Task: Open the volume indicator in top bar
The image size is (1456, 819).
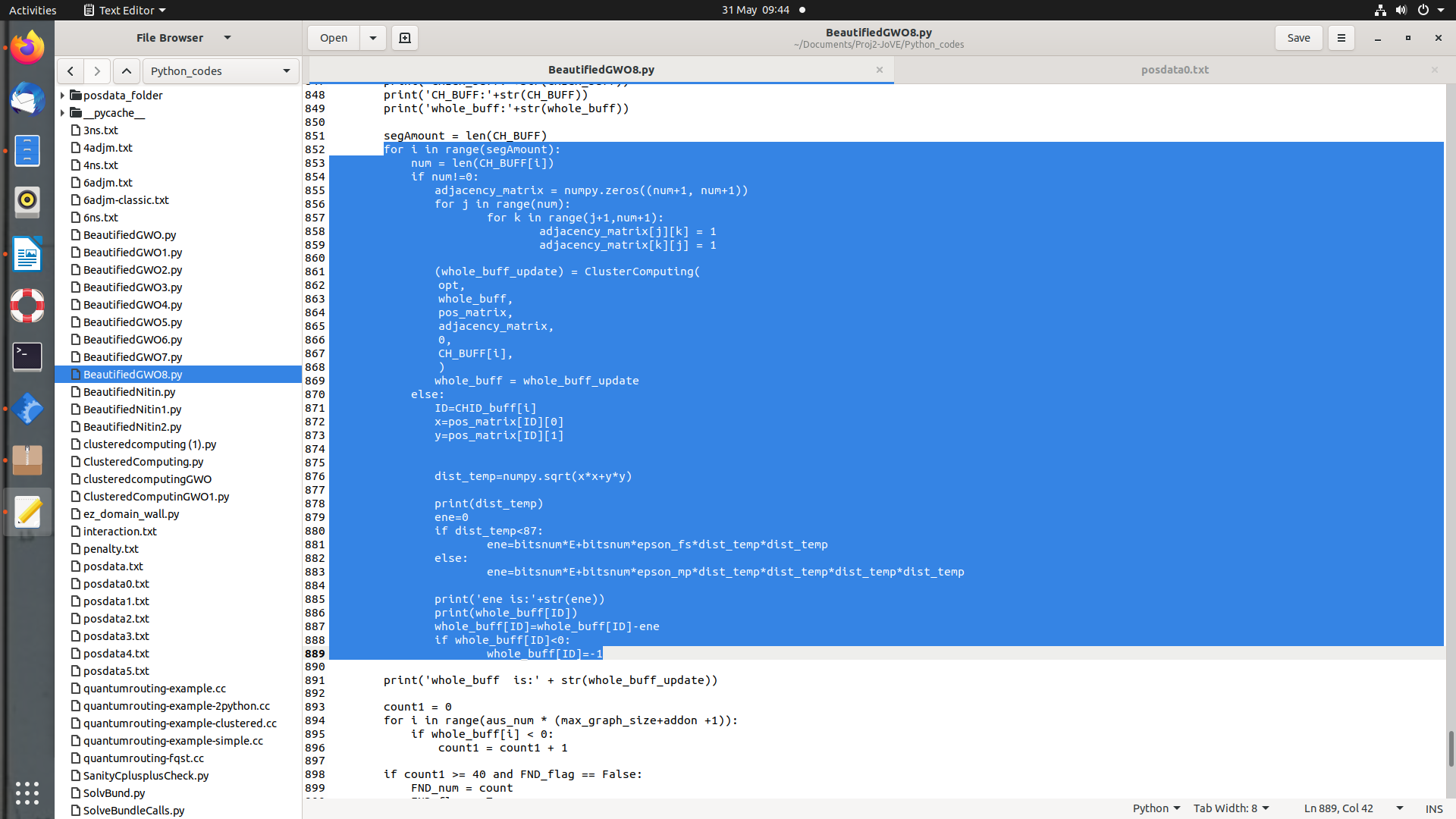Action: coord(1401,10)
